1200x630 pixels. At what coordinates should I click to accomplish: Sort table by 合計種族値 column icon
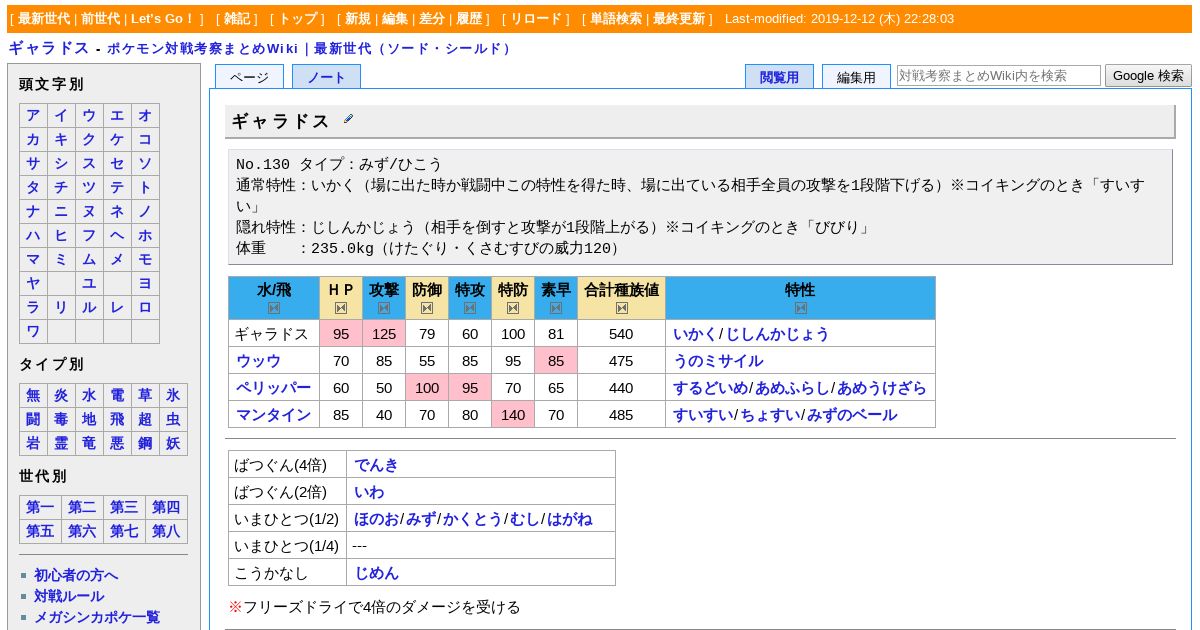click(x=622, y=308)
